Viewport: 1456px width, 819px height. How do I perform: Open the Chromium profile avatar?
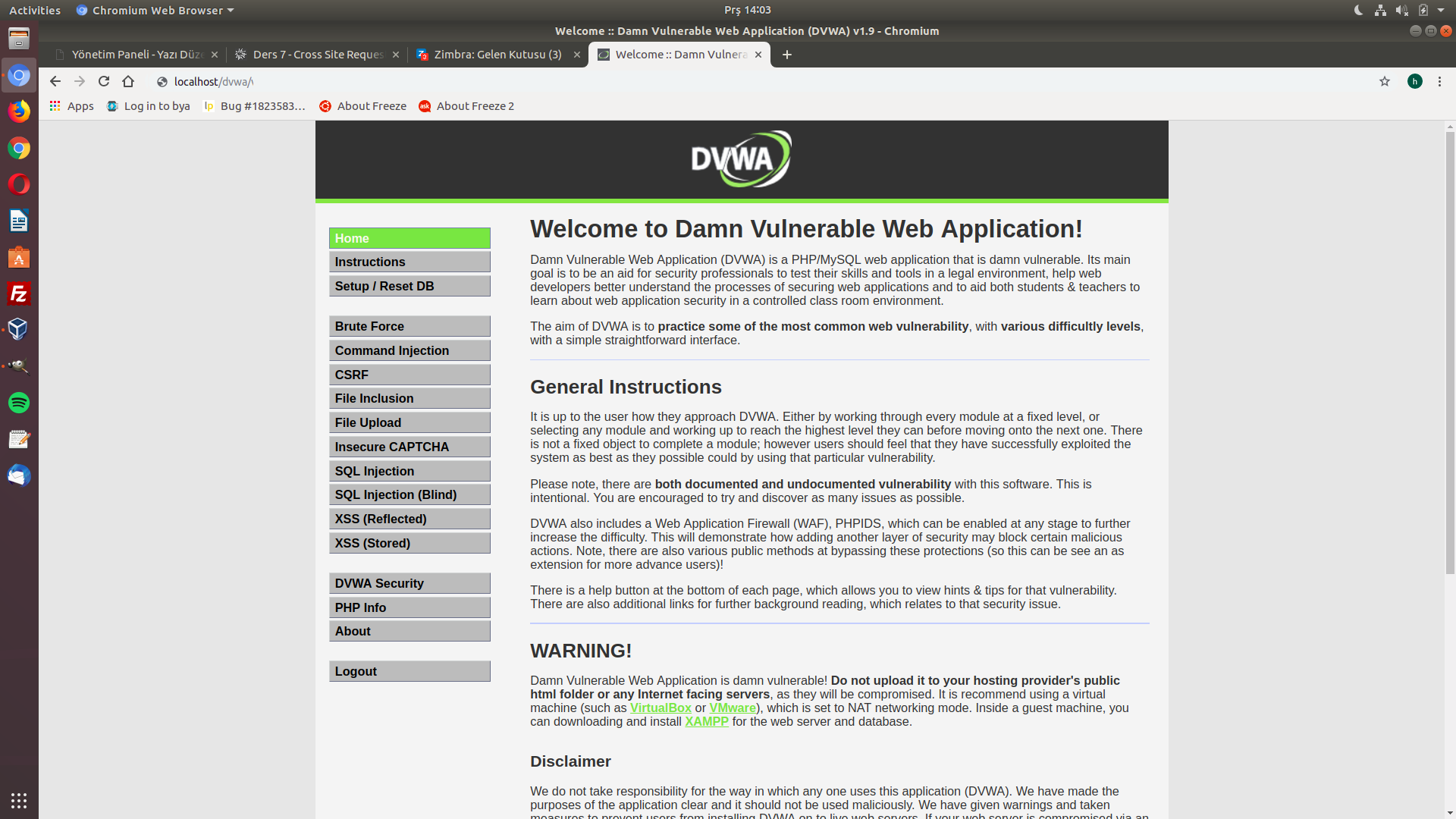(1415, 81)
